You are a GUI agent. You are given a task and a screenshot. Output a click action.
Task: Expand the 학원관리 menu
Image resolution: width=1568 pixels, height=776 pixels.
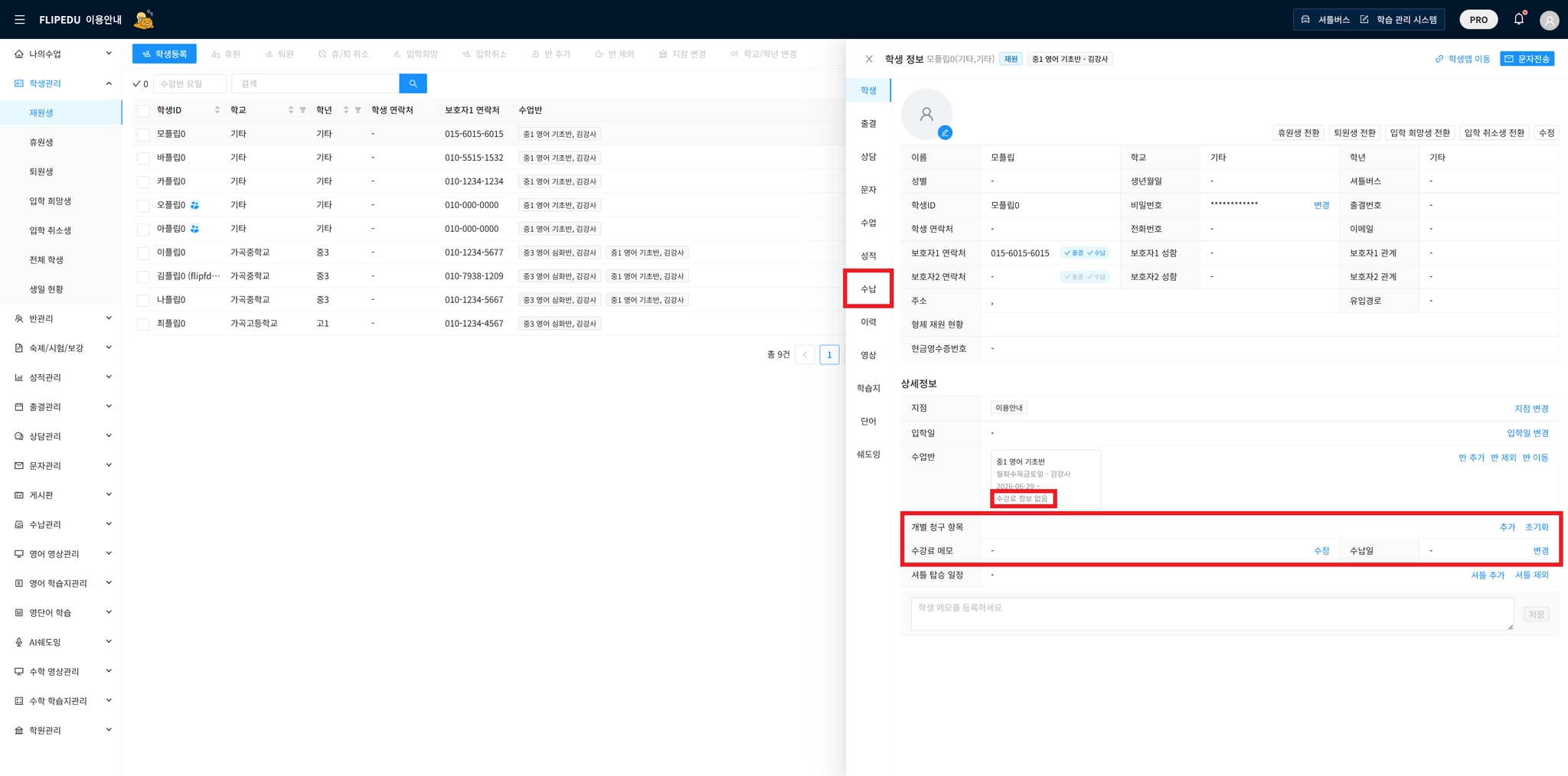pos(61,731)
